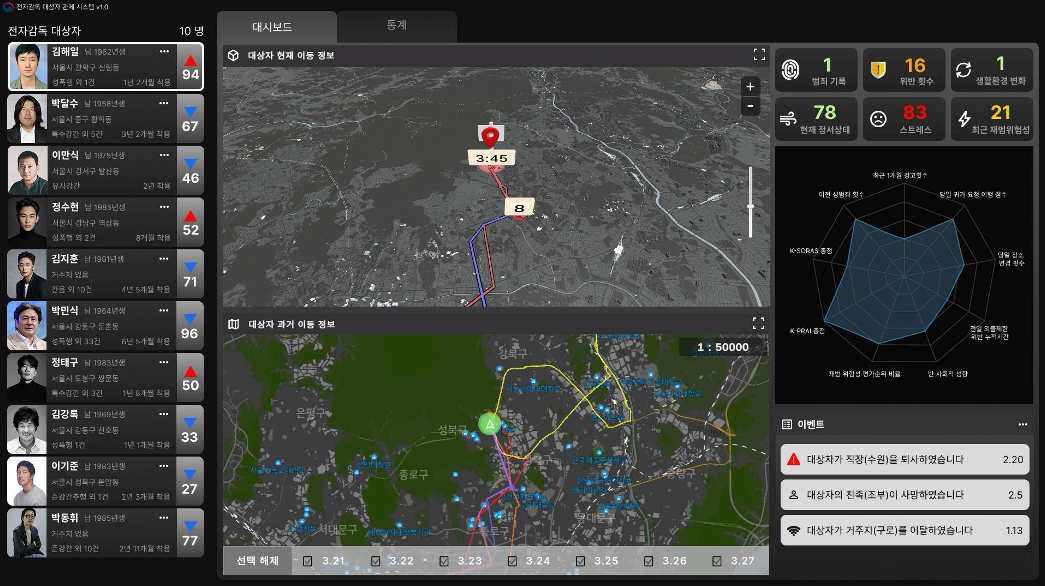Screen dimensions: 1045x586
Task: Click the 선택 해제 button
Action: [258, 561]
